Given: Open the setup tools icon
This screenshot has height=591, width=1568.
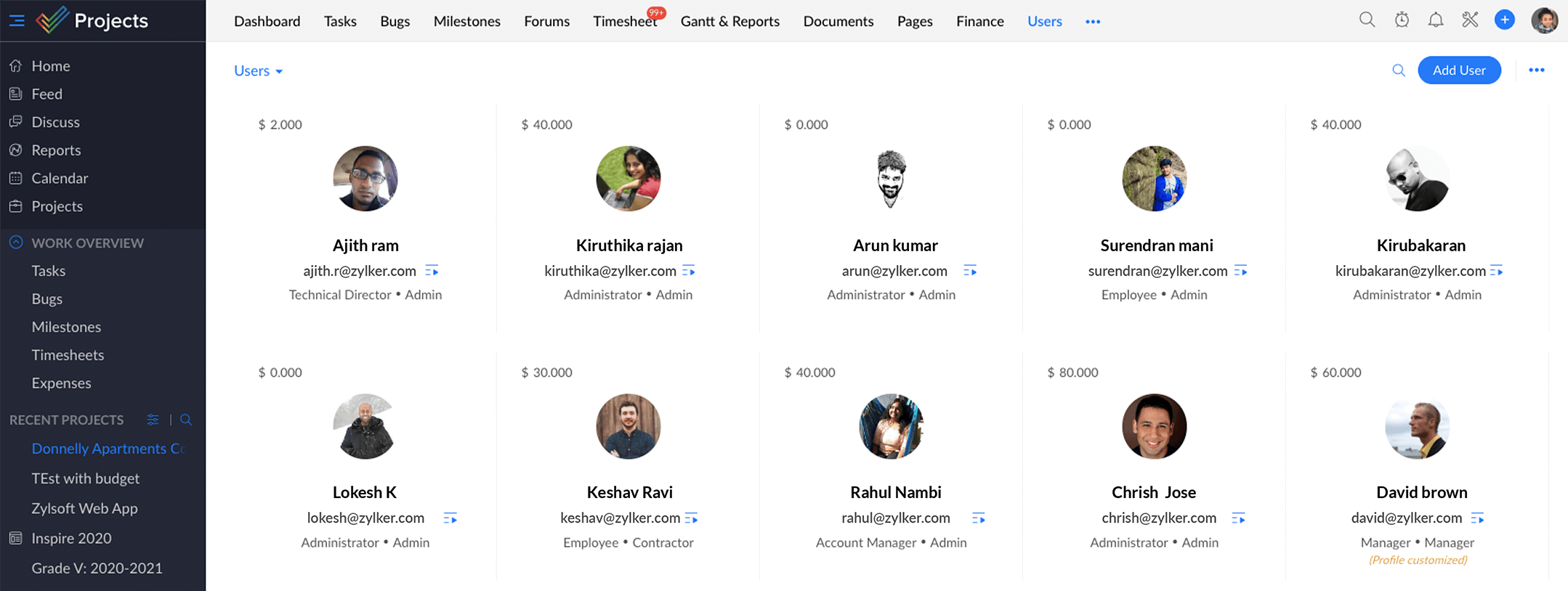Looking at the screenshot, I should [x=1470, y=20].
